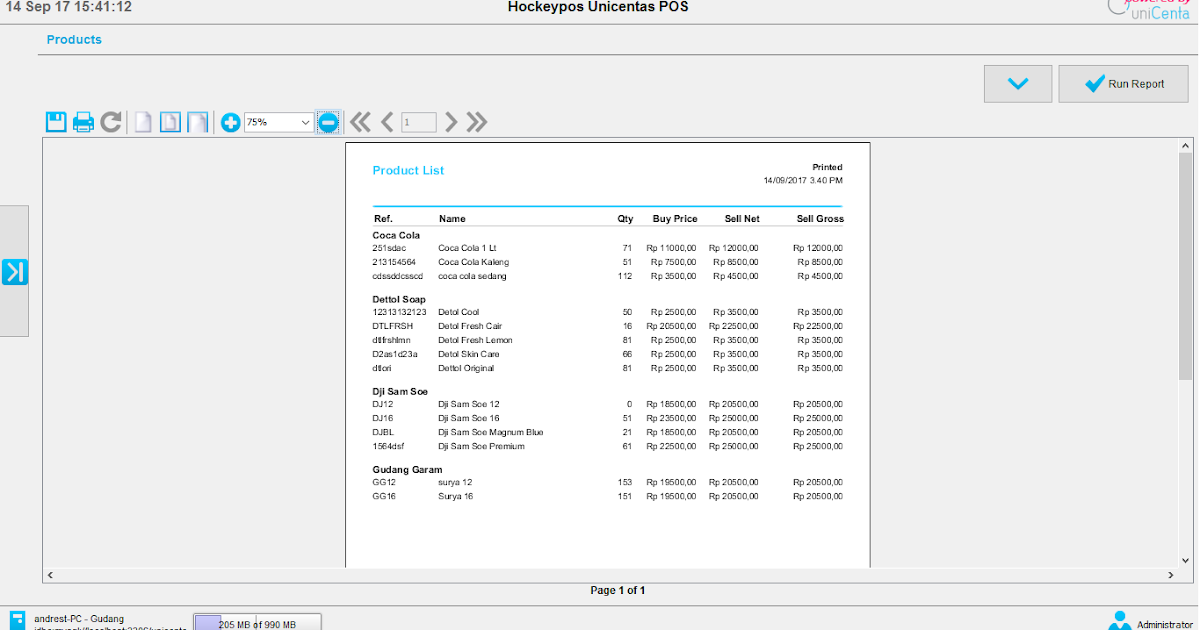Click the Detol Fresh Lemon product name

(x=475, y=340)
